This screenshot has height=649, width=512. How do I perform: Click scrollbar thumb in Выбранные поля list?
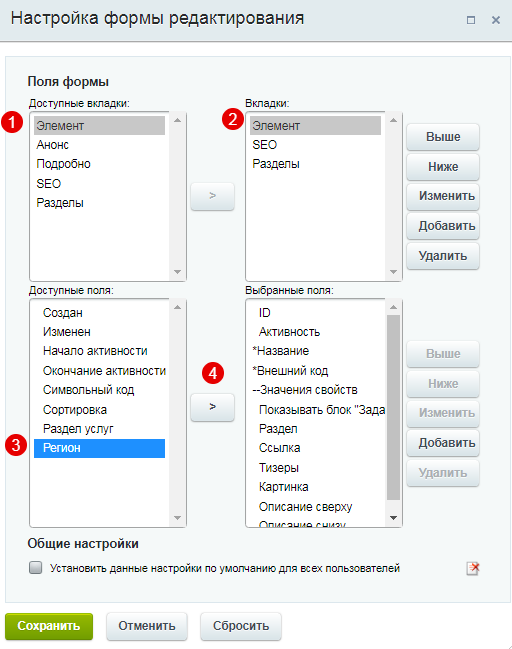coord(393,407)
